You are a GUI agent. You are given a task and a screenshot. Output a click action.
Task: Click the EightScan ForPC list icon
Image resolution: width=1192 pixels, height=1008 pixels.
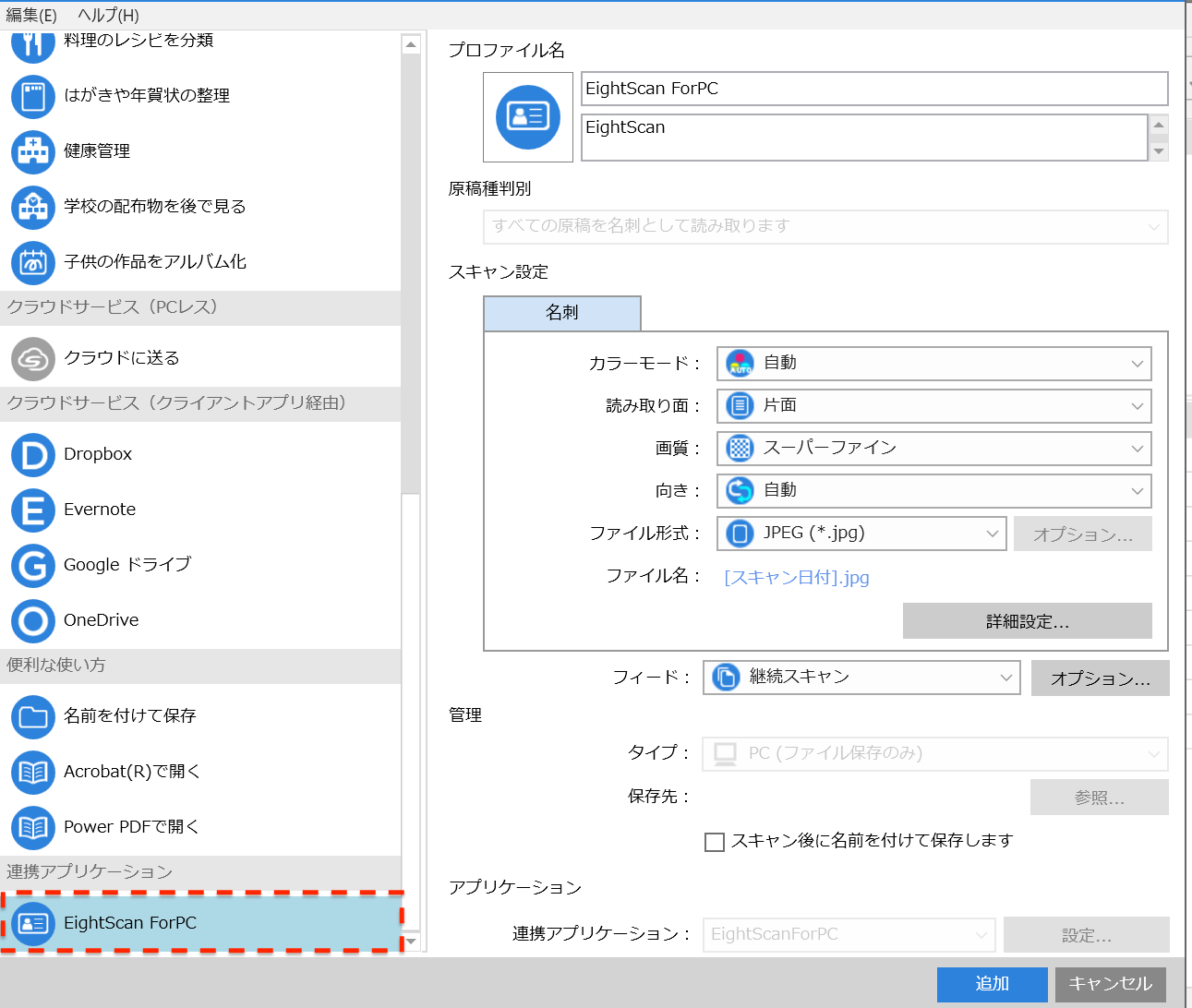33,924
